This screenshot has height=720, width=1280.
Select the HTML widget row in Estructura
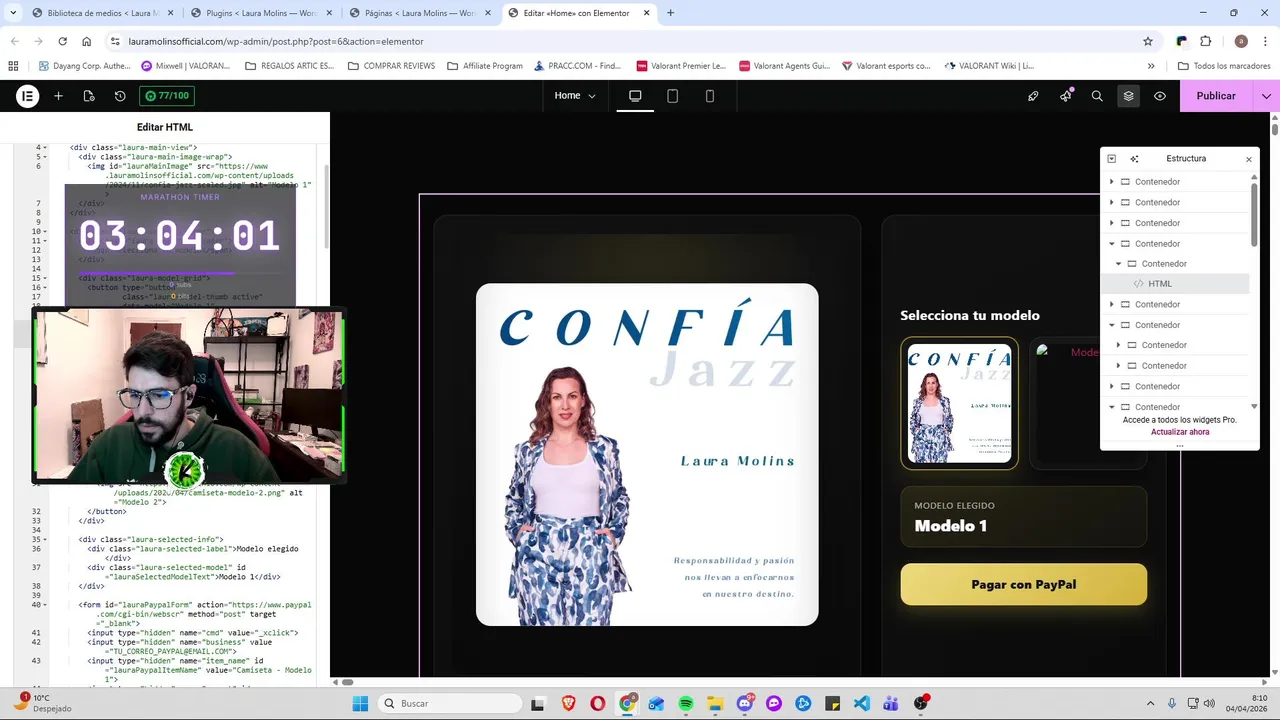pyautogui.click(x=1176, y=284)
